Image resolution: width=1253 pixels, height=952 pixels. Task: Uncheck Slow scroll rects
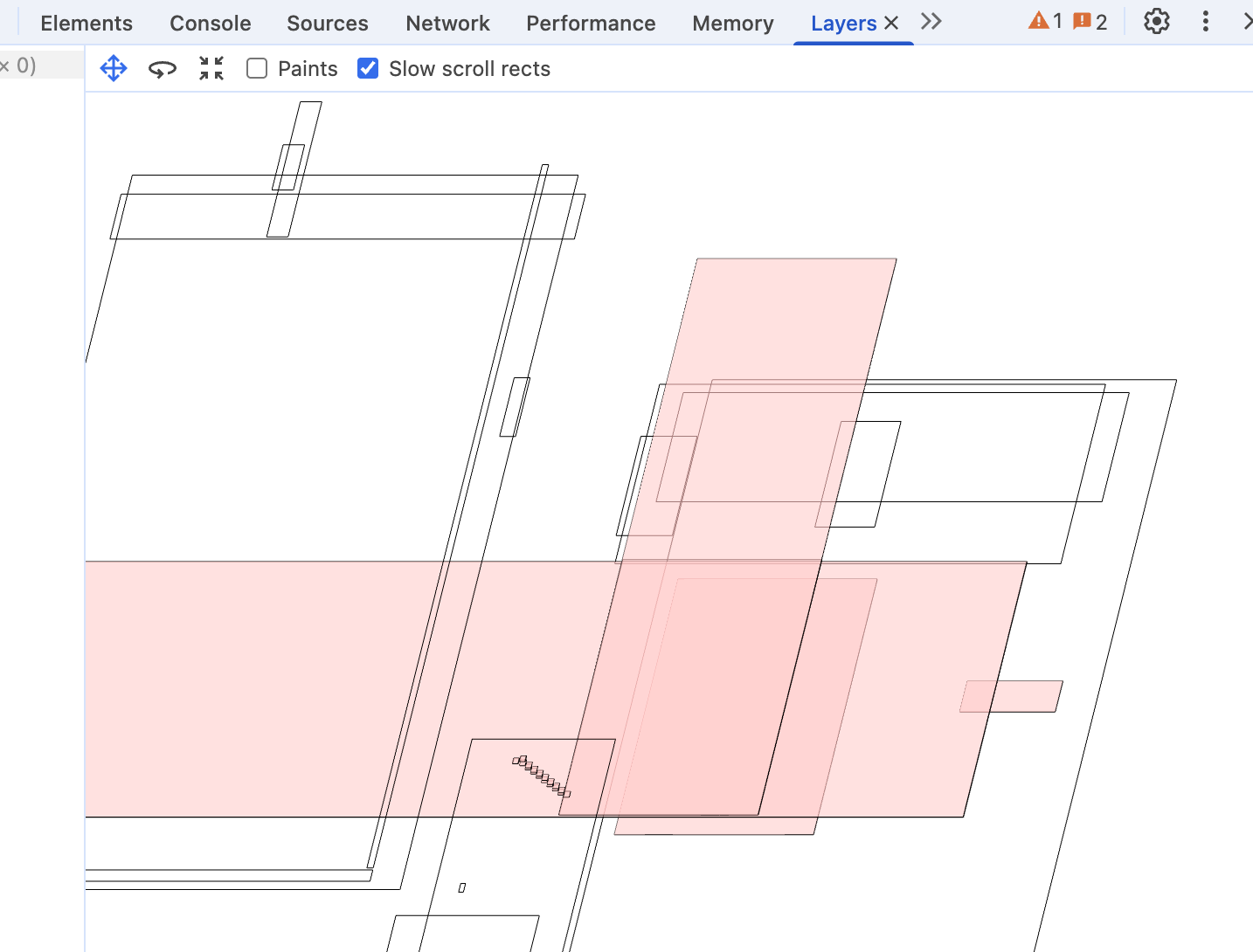click(368, 69)
